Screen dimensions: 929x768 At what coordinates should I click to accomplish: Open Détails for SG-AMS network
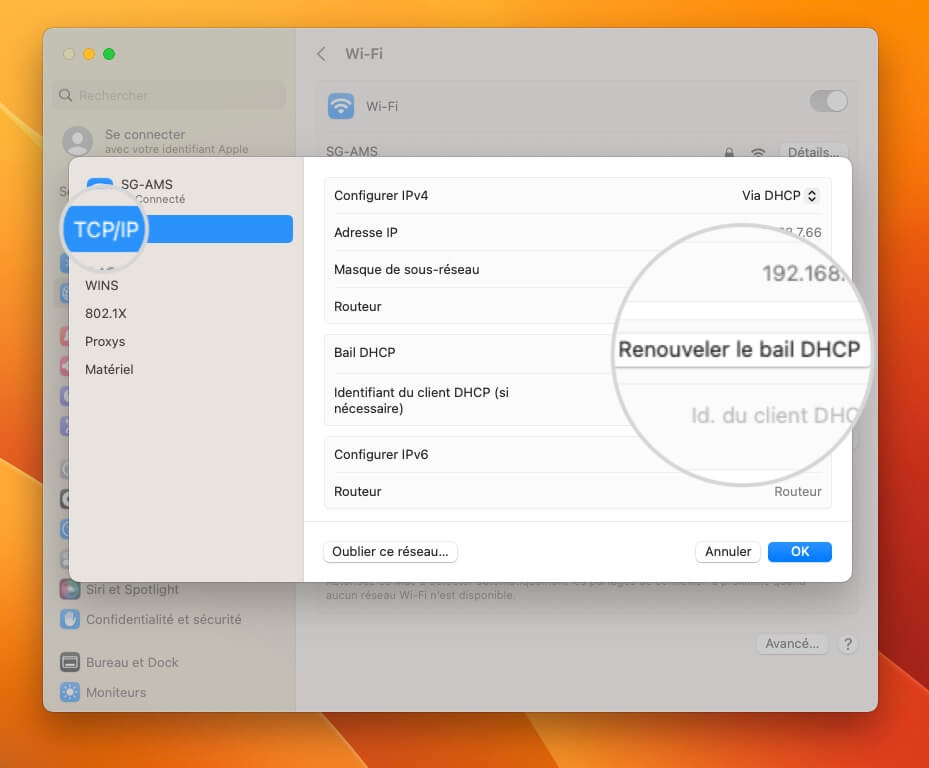click(x=813, y=152)
